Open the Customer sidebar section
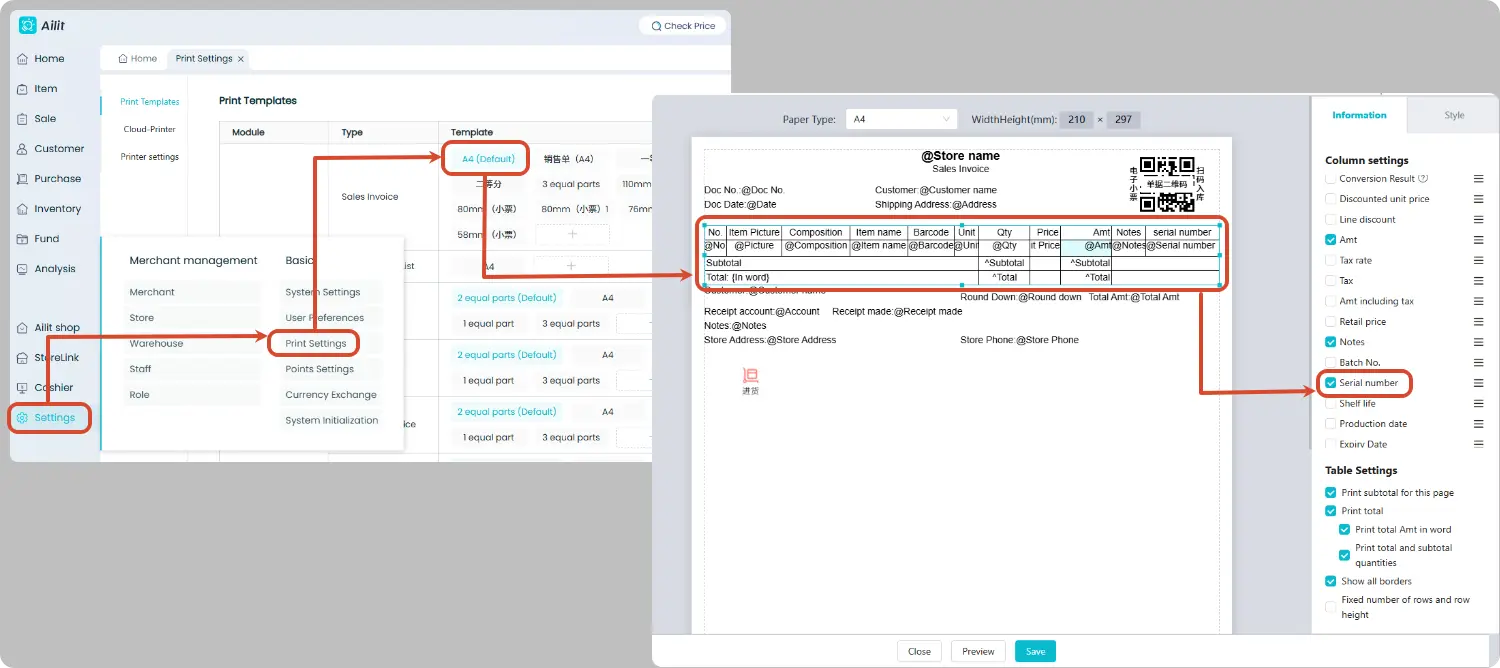This screenshot has width=1500, height=668. [51, 149]
